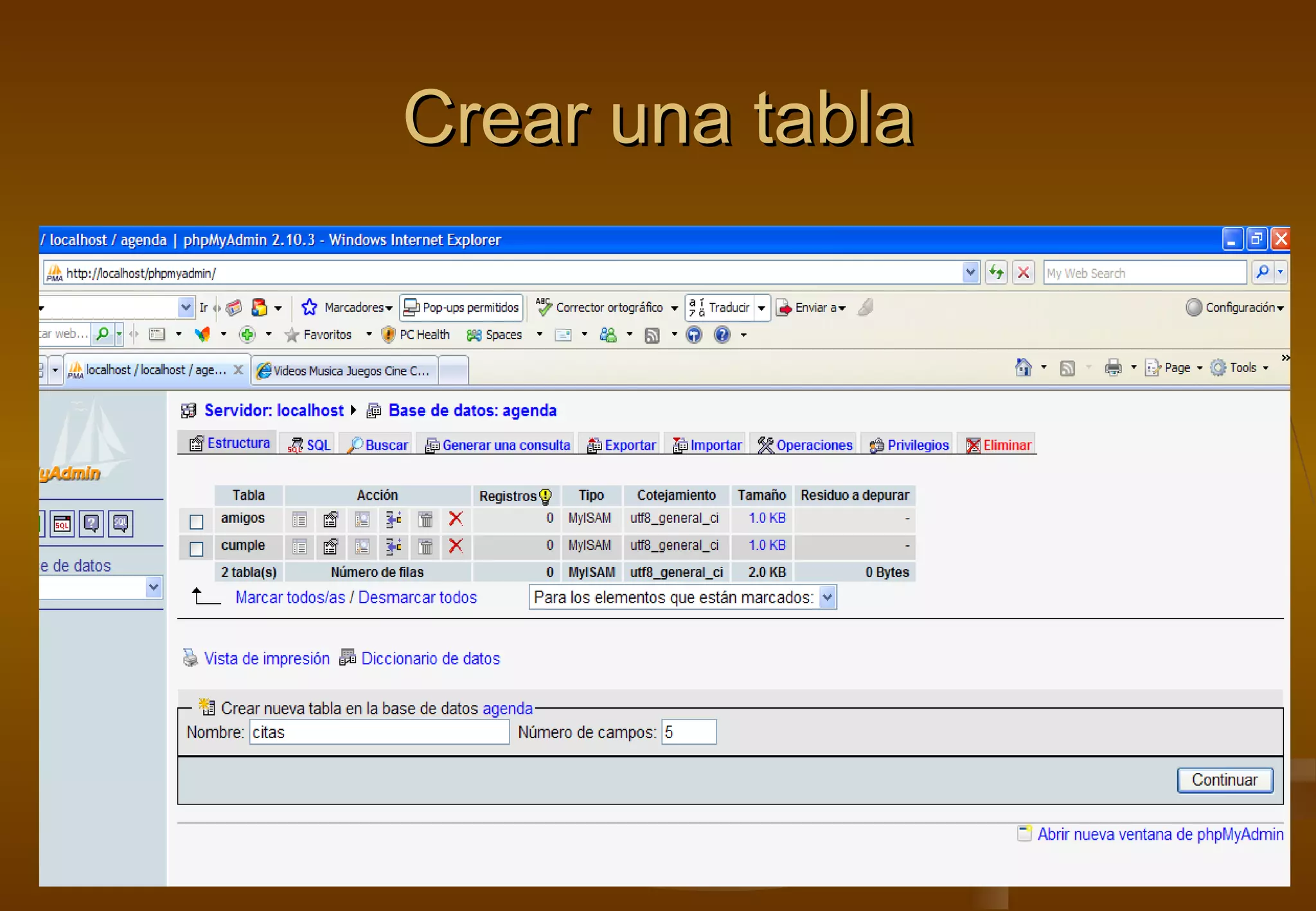This screenshot has height=911, width=1316.
Task: Open 'Diccionario de datos' link
Action: click(431, 659)
